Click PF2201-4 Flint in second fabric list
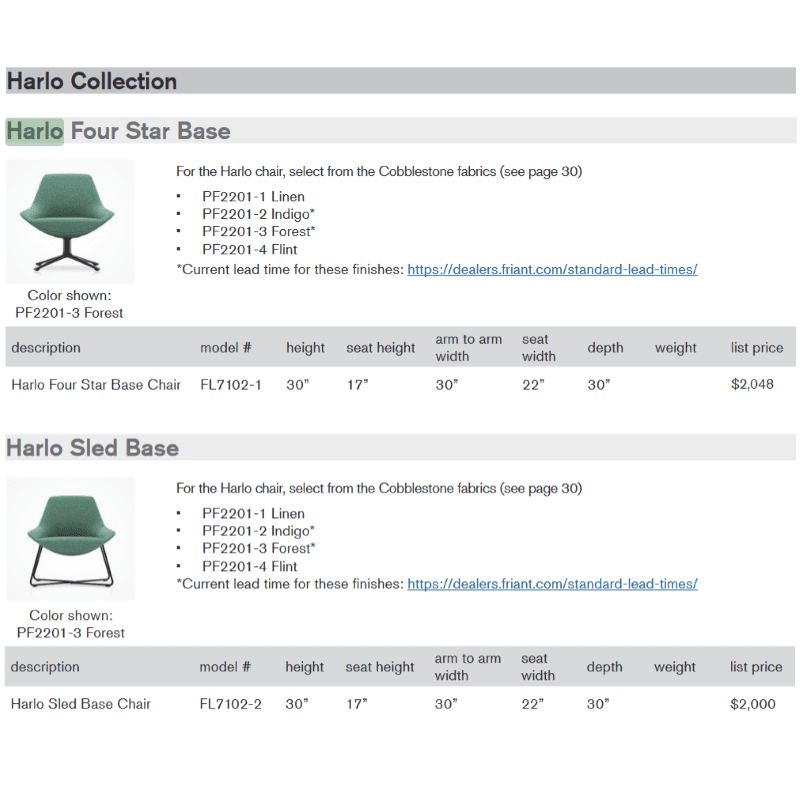 pos(249,566)
